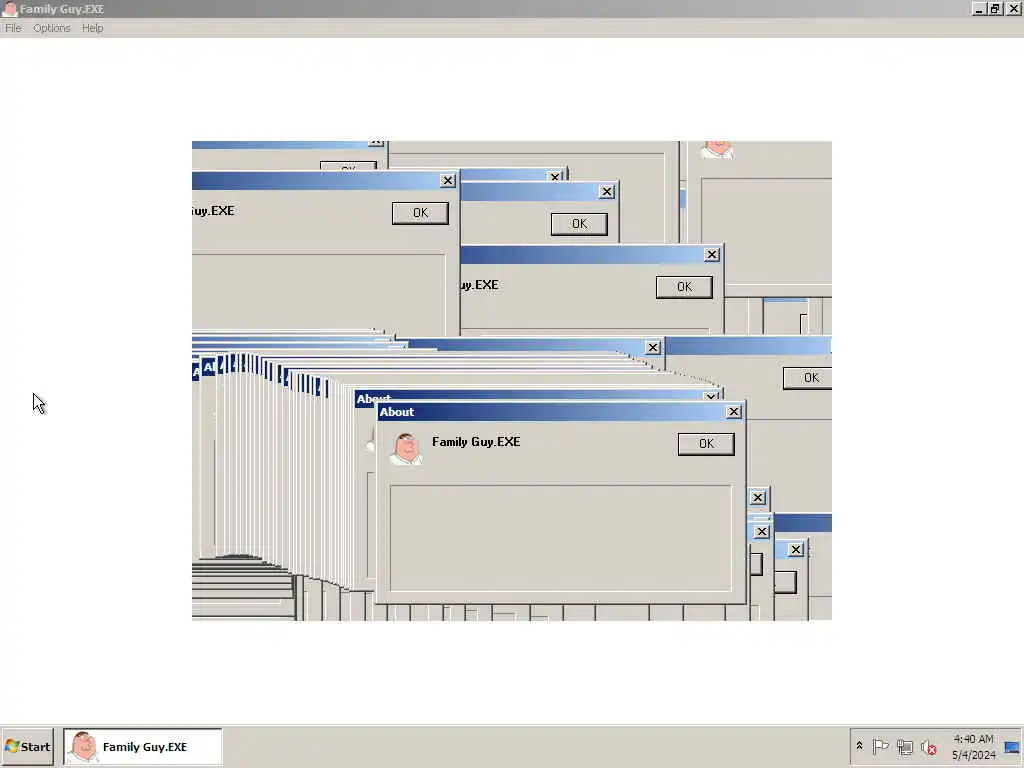1024x768 pixels.
Task: Click OK in the frontmost About dialog
Action: (706, 444)
